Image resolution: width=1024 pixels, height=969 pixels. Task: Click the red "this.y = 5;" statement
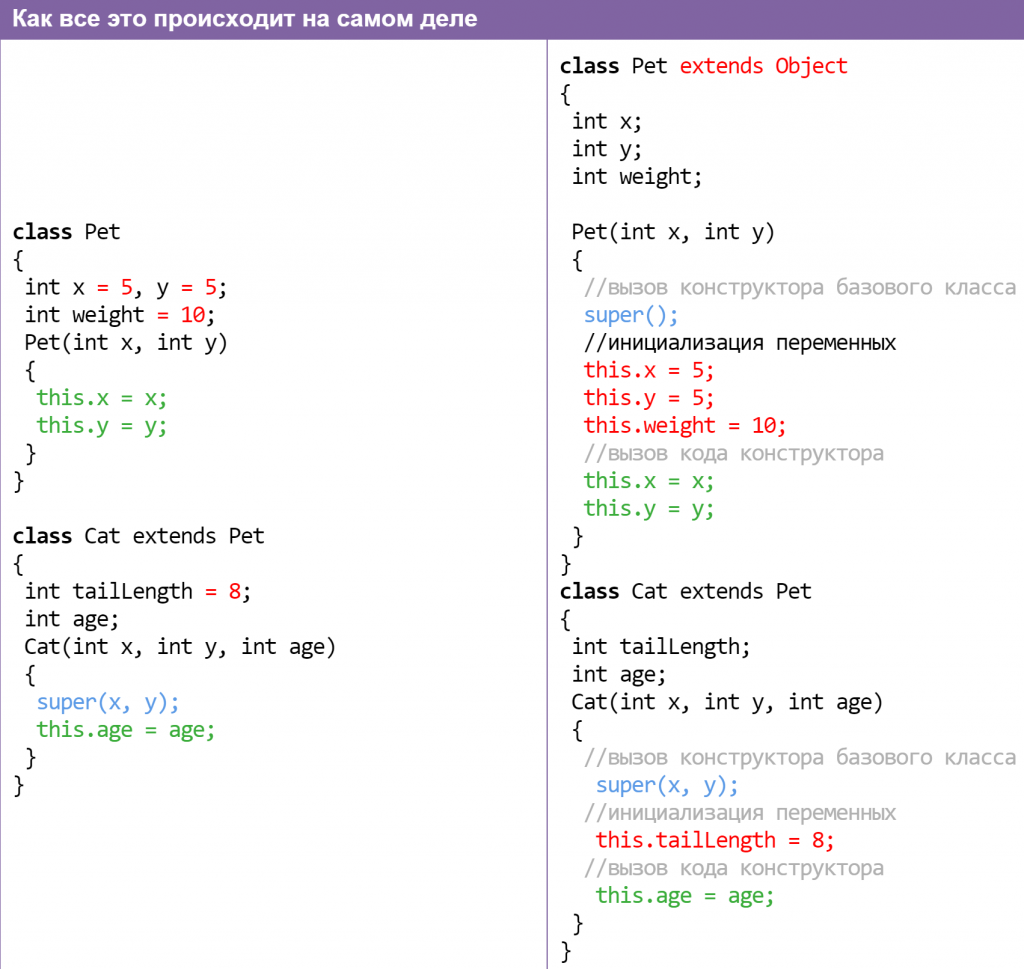(649, 398)
